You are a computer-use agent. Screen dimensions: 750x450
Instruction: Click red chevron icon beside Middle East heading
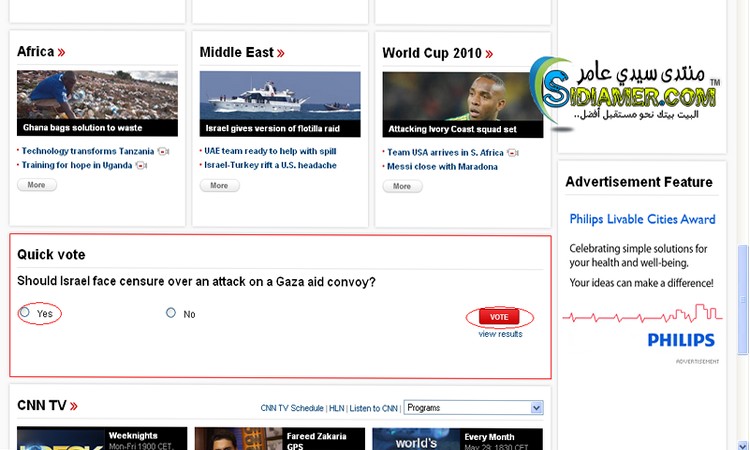click(281, 53)
